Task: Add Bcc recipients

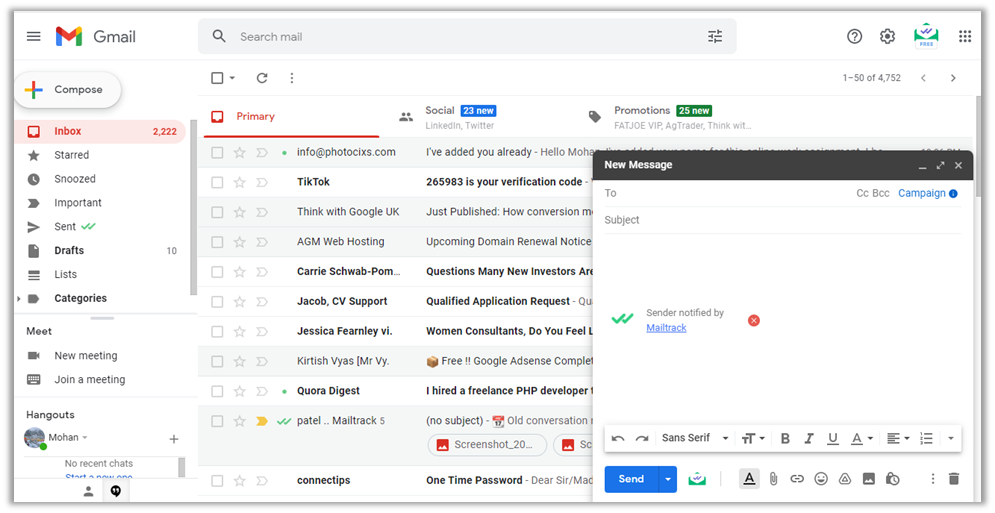Action: click(x=881, y=193)
